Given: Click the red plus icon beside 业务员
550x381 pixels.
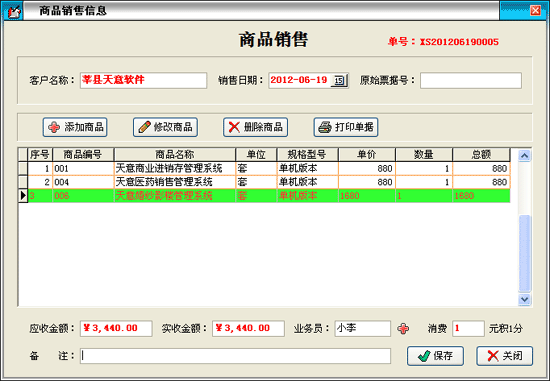Looking at the screenshot, I should (x=403, y=329).
